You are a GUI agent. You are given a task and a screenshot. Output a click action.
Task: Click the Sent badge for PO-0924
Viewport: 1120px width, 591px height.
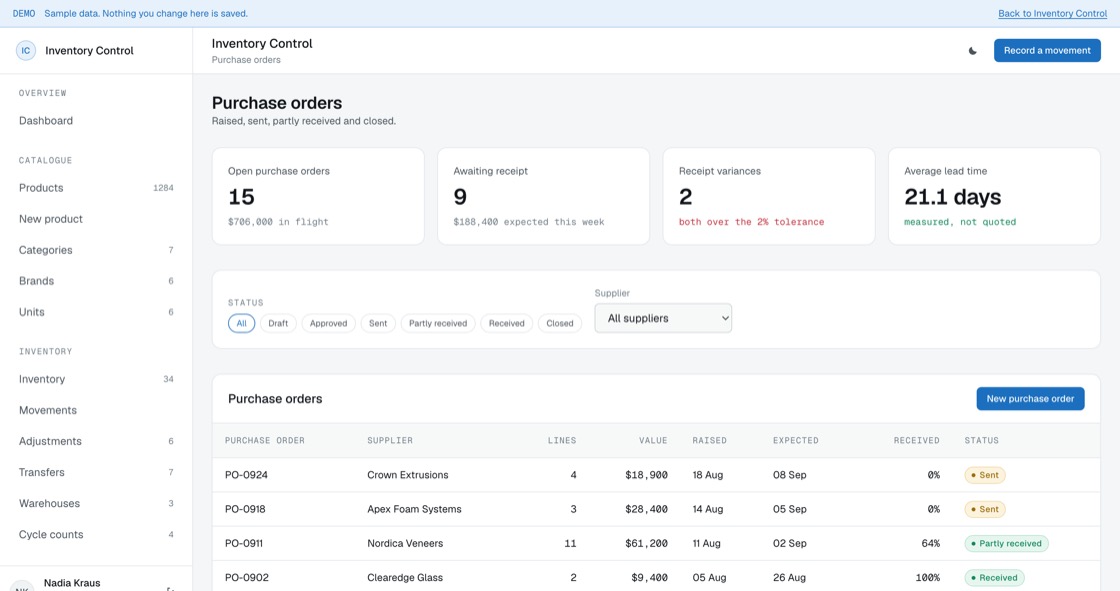(985, 475)
